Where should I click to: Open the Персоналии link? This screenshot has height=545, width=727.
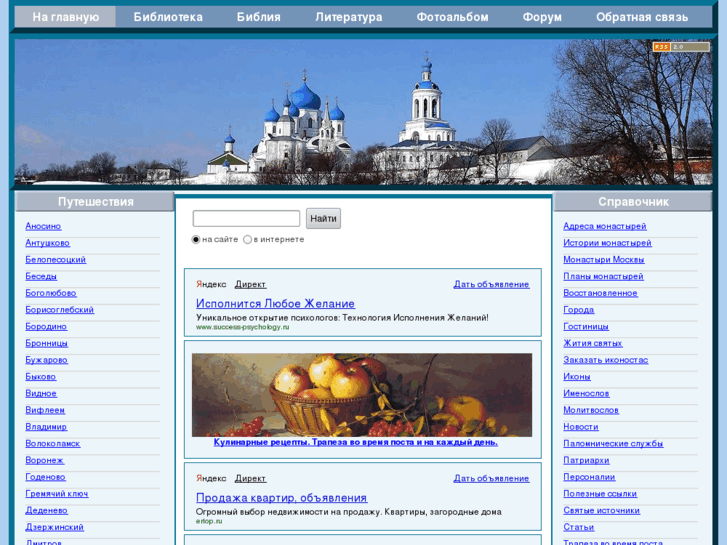589,476
